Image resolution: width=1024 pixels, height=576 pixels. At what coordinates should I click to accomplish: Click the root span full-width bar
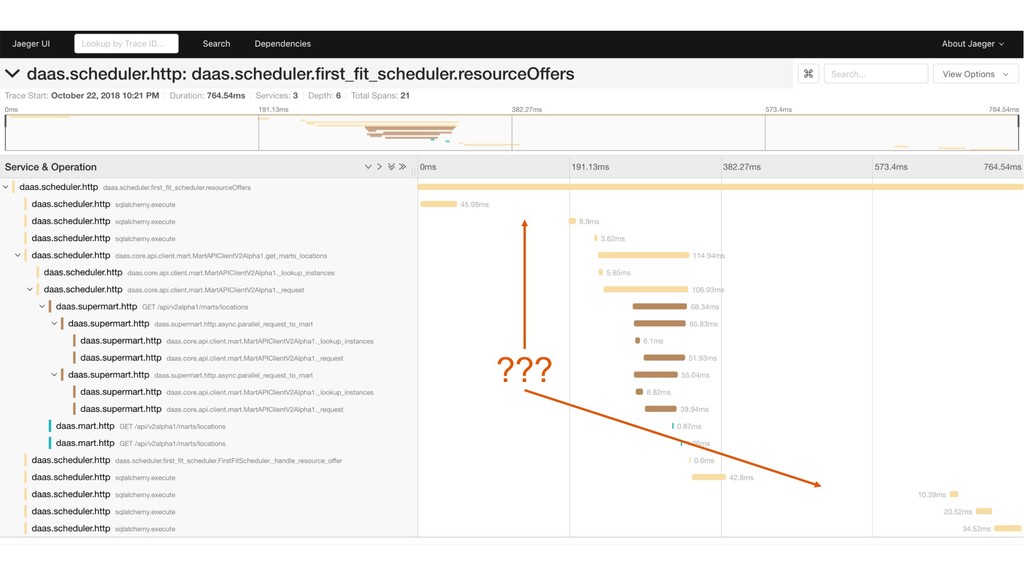click(720, 187)
